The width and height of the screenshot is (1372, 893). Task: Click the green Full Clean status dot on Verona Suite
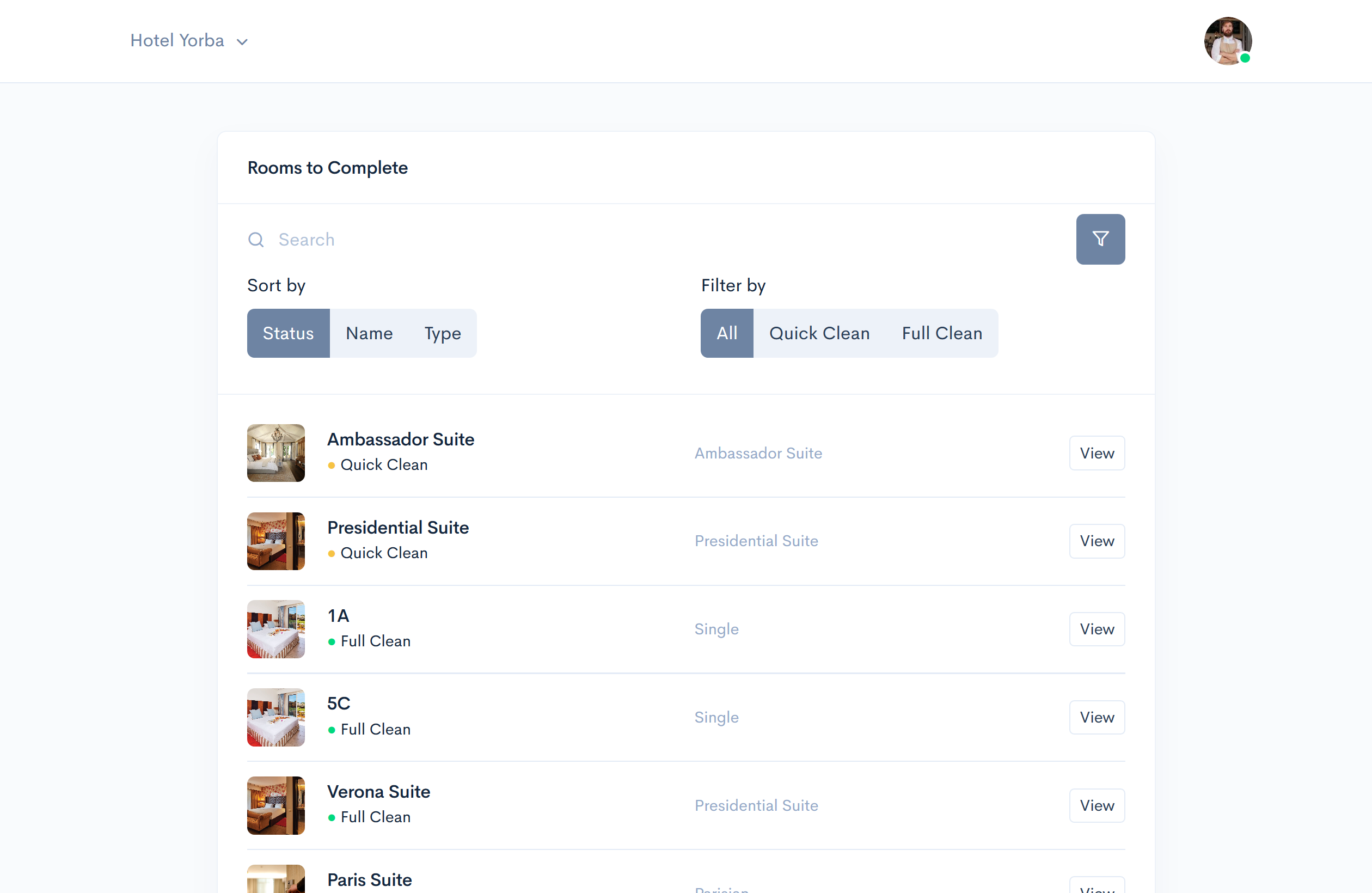(x=330, y=817)
